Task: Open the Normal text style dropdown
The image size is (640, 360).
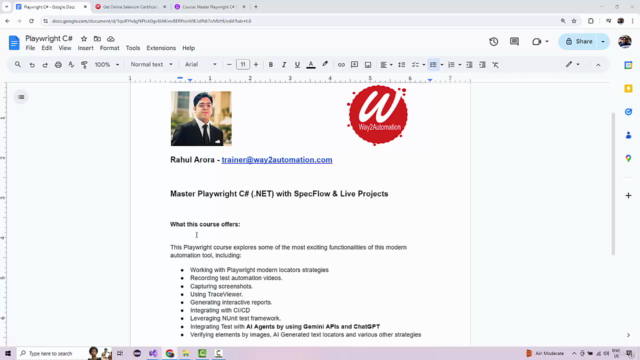Action: 151,64
